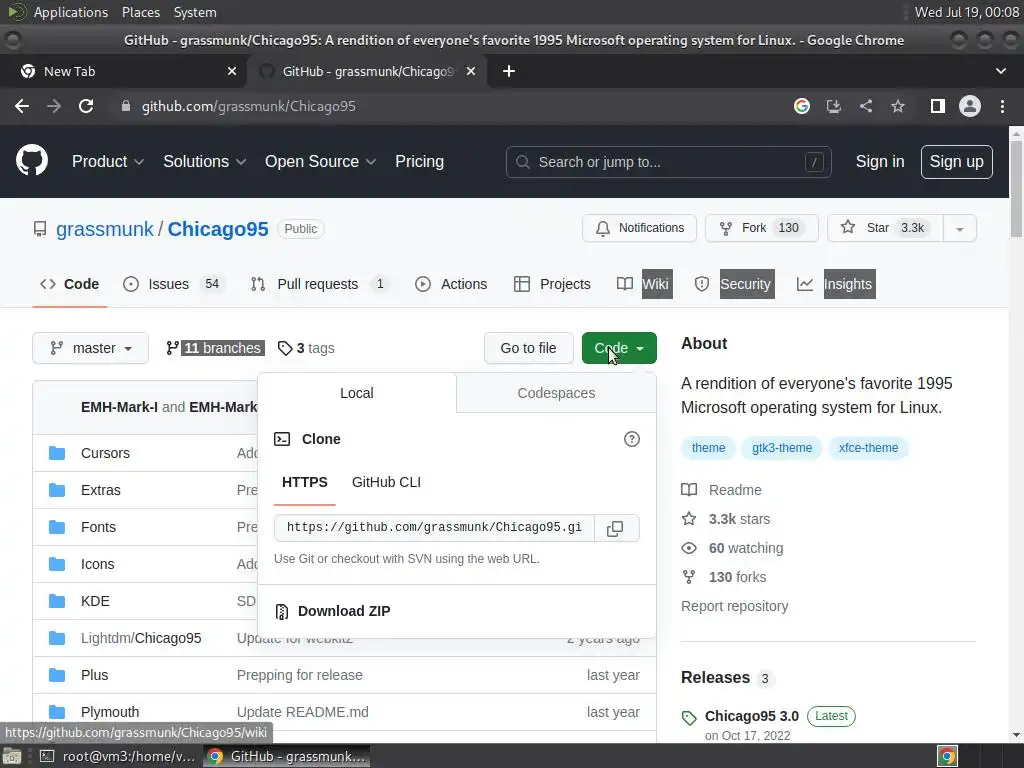Open the Places menu
1024x768 pixels.
point(140,12)
